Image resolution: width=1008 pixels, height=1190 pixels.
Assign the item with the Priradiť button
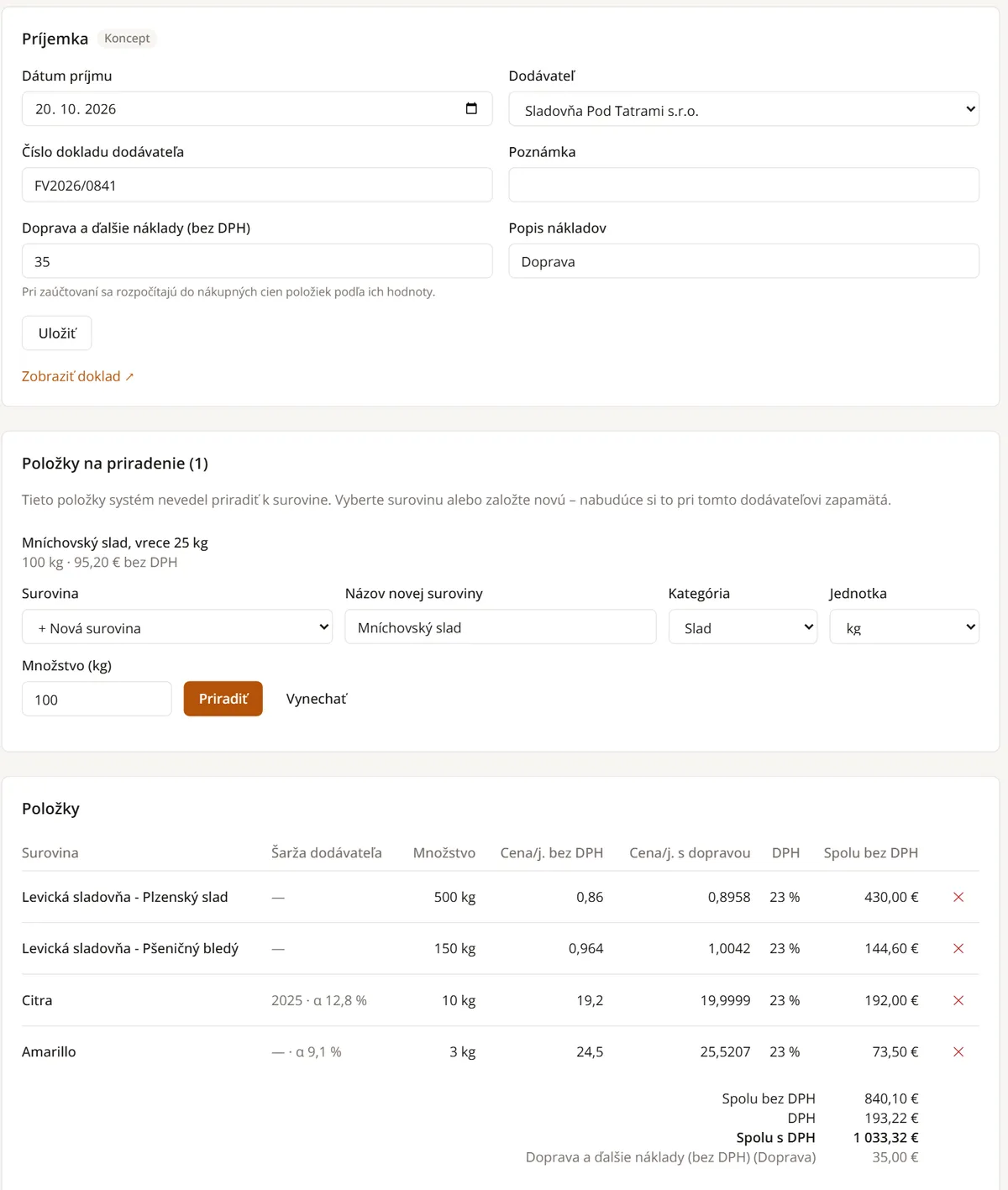[x=223, y=699]
